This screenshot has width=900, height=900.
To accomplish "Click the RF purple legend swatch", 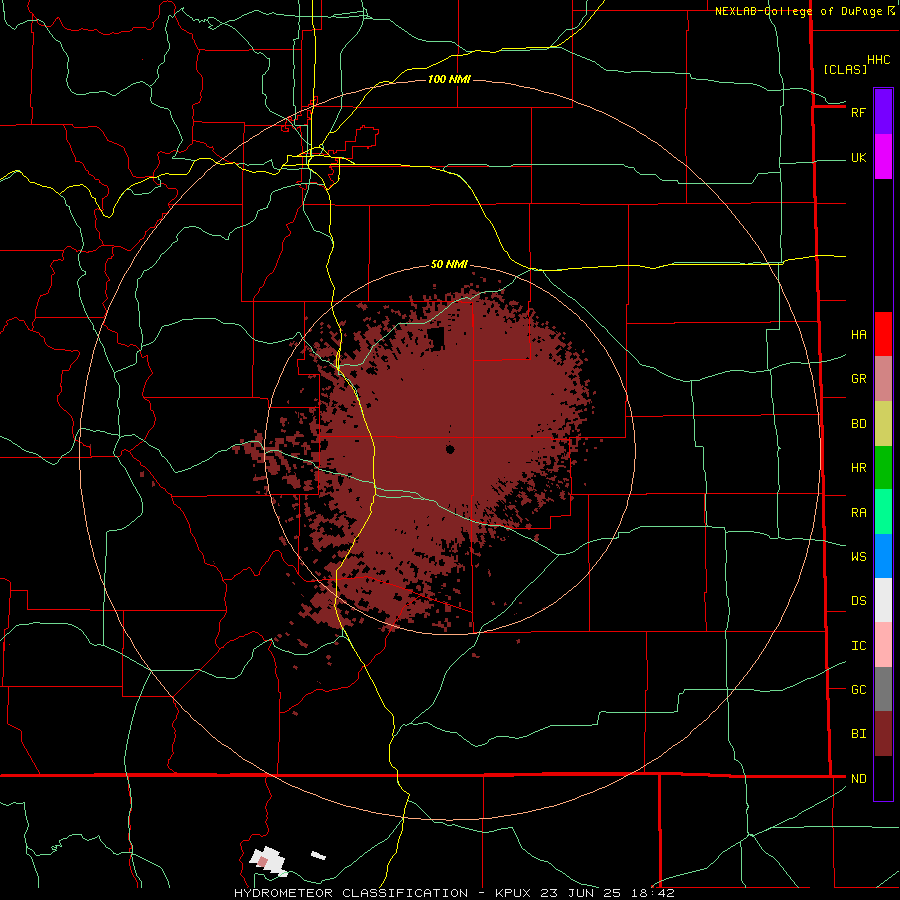I will tap(883, 112).
